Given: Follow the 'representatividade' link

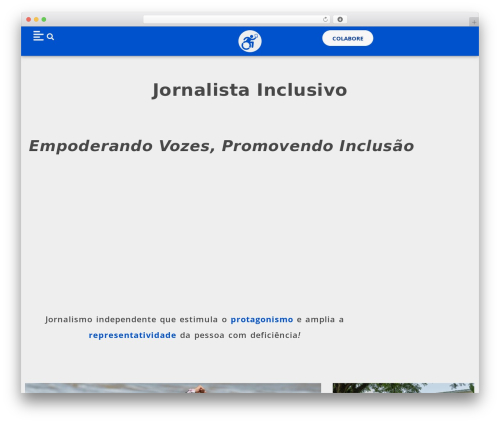Looking at the screenshot, I should click(132, 335).
